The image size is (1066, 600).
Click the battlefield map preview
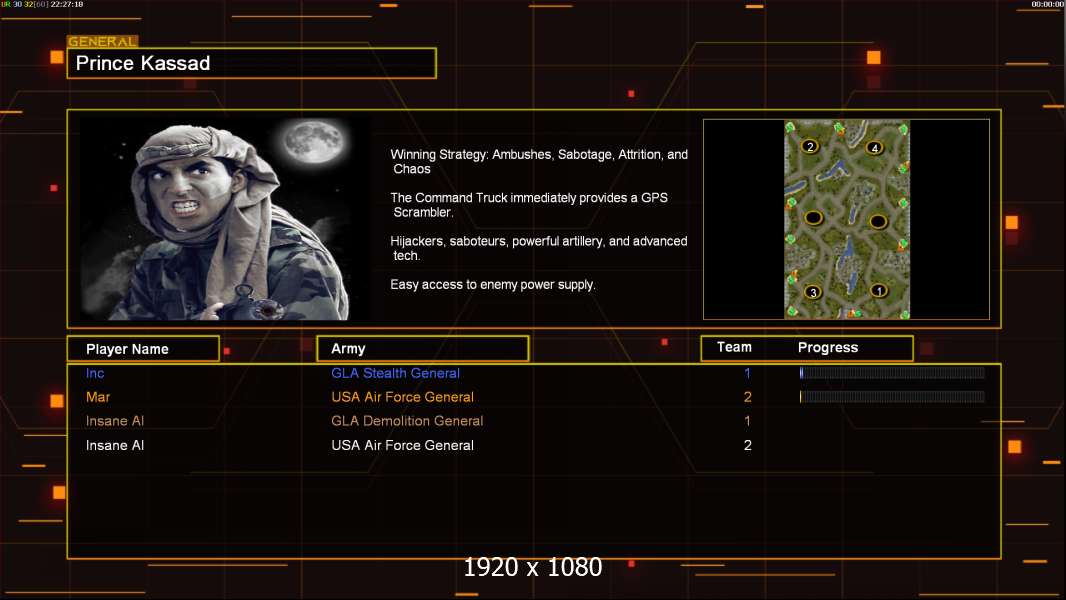coord(846,219)
